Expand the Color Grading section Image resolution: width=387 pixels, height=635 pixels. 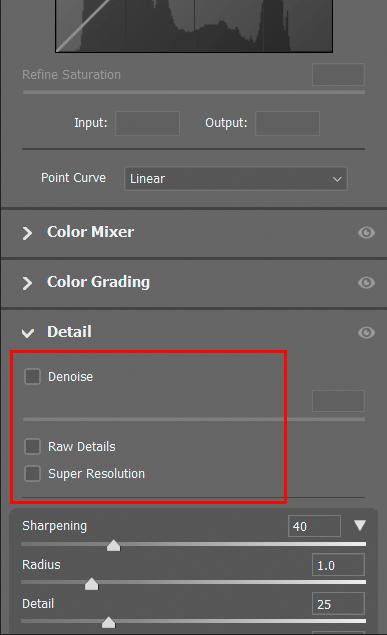[x=27, y=283]
